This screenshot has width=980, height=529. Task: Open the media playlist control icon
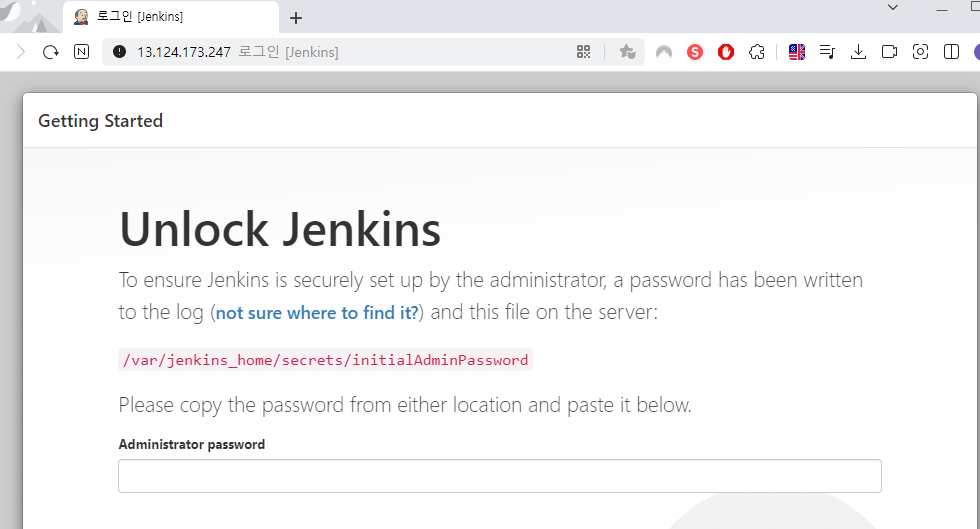pos(828,52)
